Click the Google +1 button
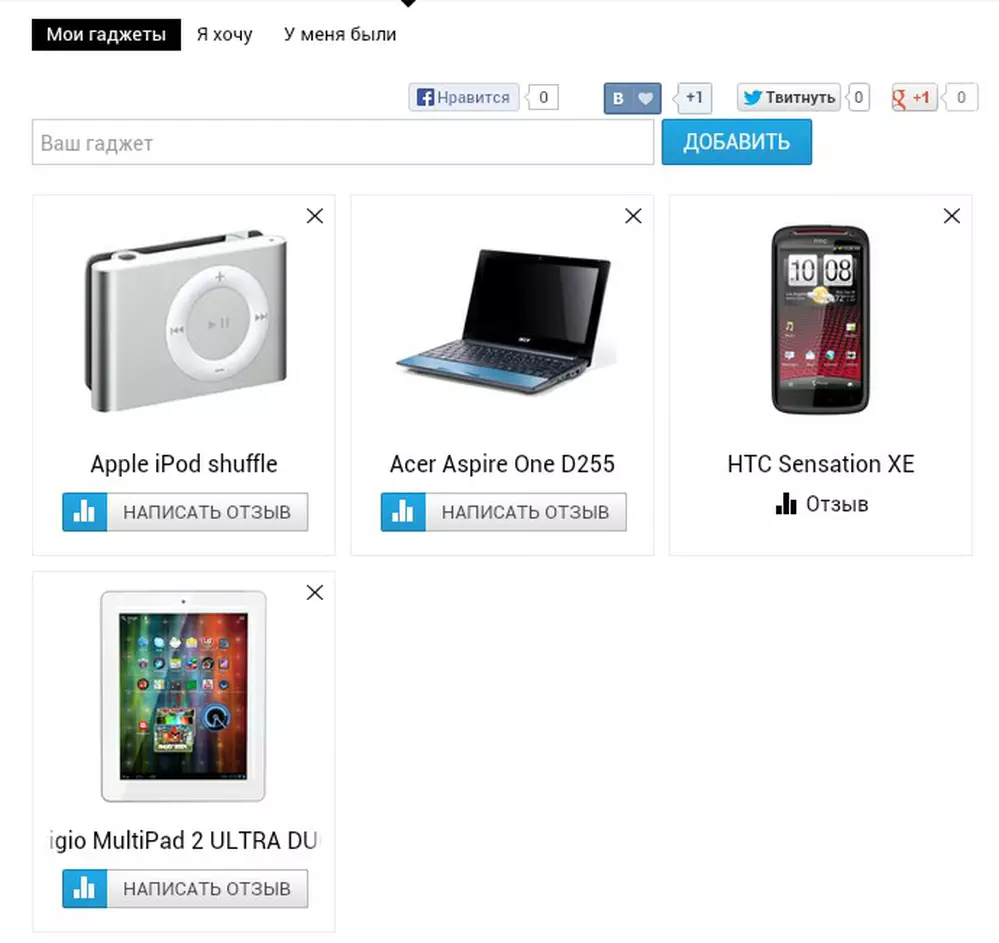 [915, 97]
